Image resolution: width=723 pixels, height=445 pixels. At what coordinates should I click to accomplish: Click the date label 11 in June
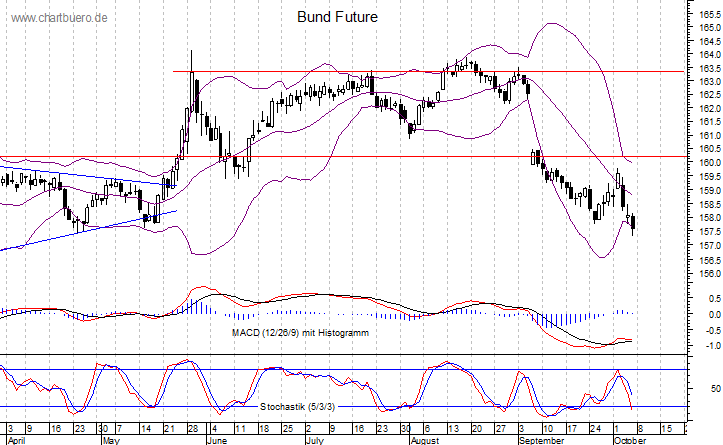[240, 429]
